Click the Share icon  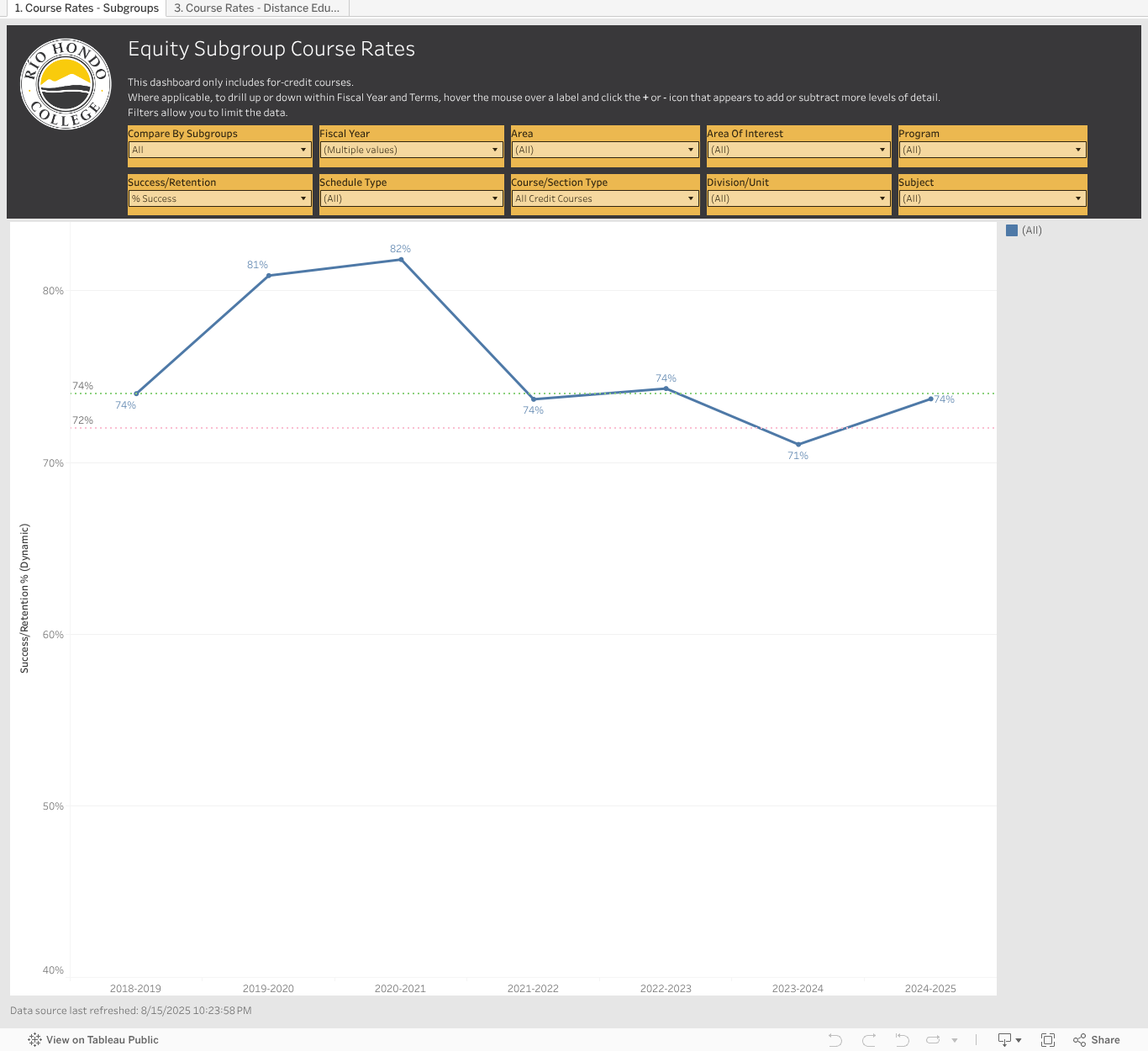click(1097, 1040)
